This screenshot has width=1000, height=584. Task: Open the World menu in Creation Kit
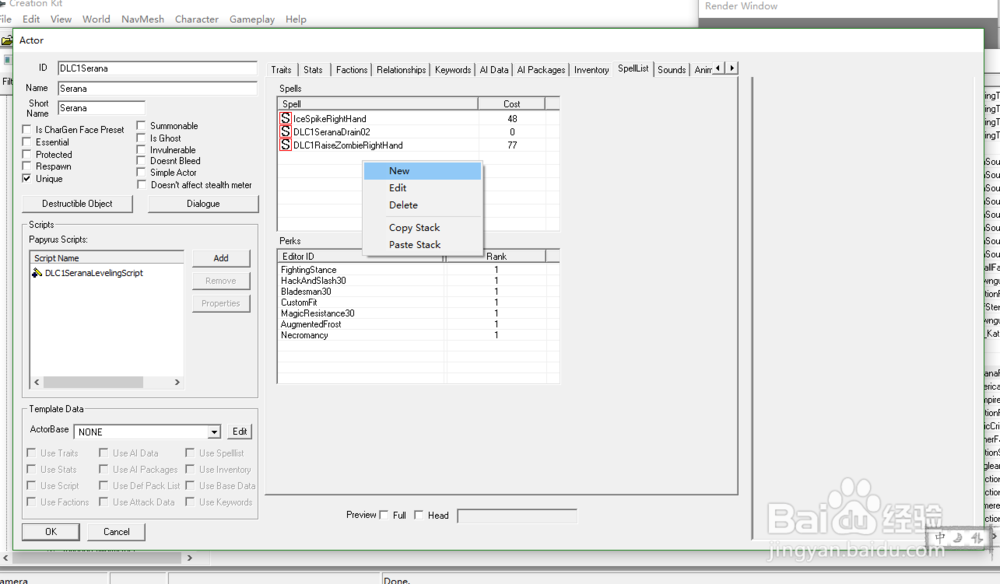[x=96, y=19]
